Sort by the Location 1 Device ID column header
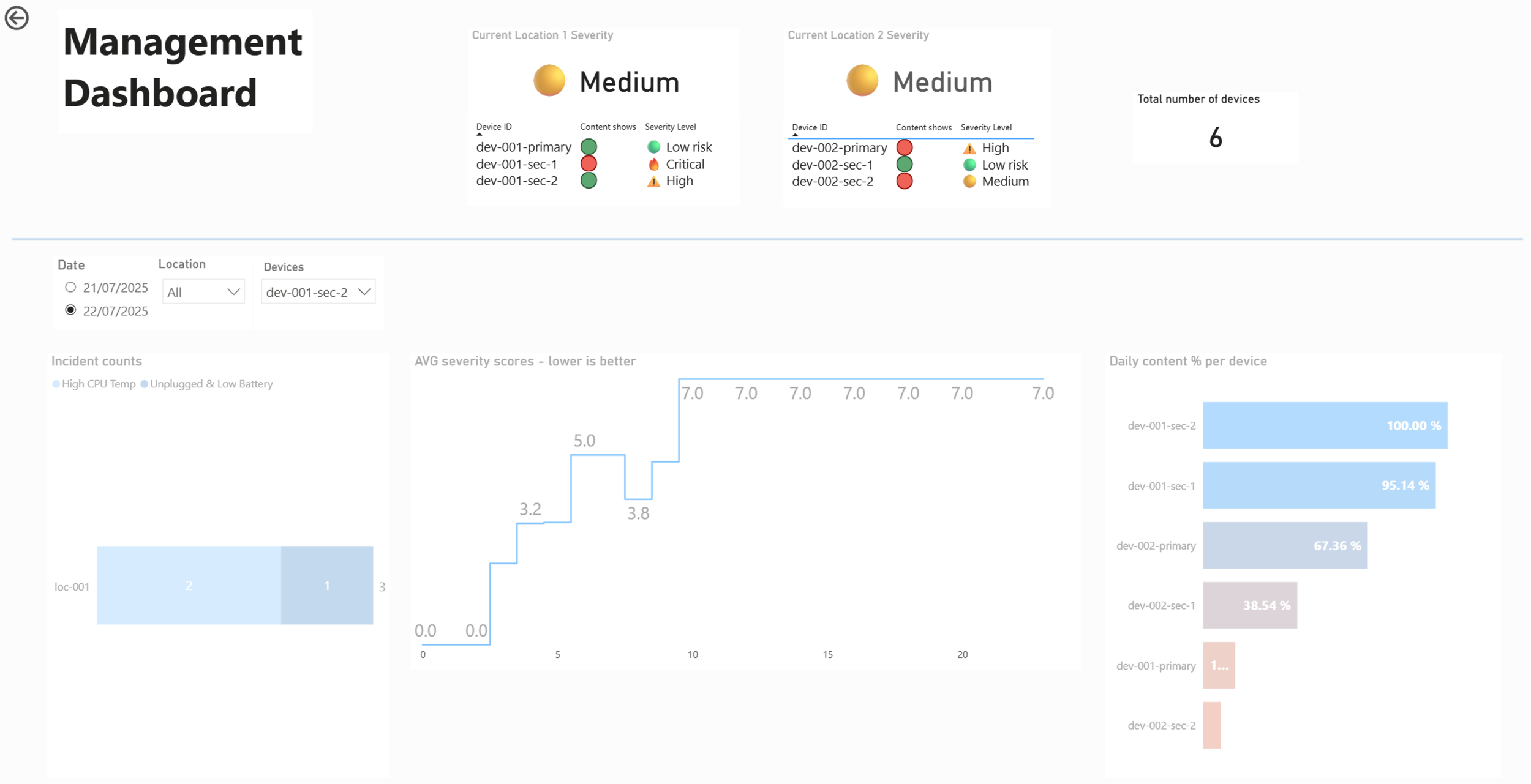This screenshot has width=1531, height=784. [x=494, y=127]
